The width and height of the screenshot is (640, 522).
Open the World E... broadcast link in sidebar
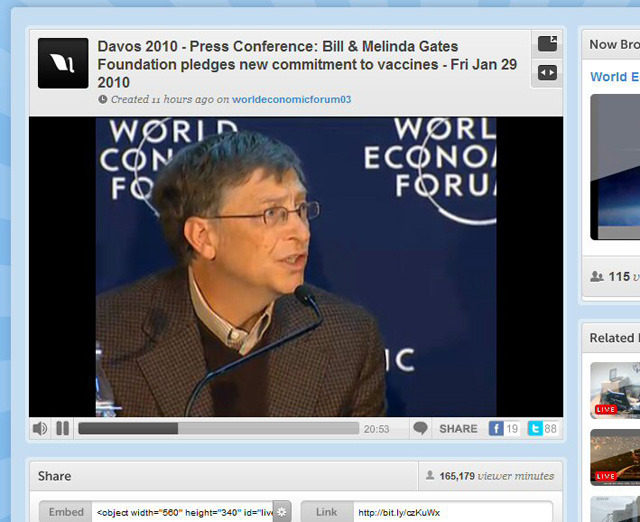615,77
